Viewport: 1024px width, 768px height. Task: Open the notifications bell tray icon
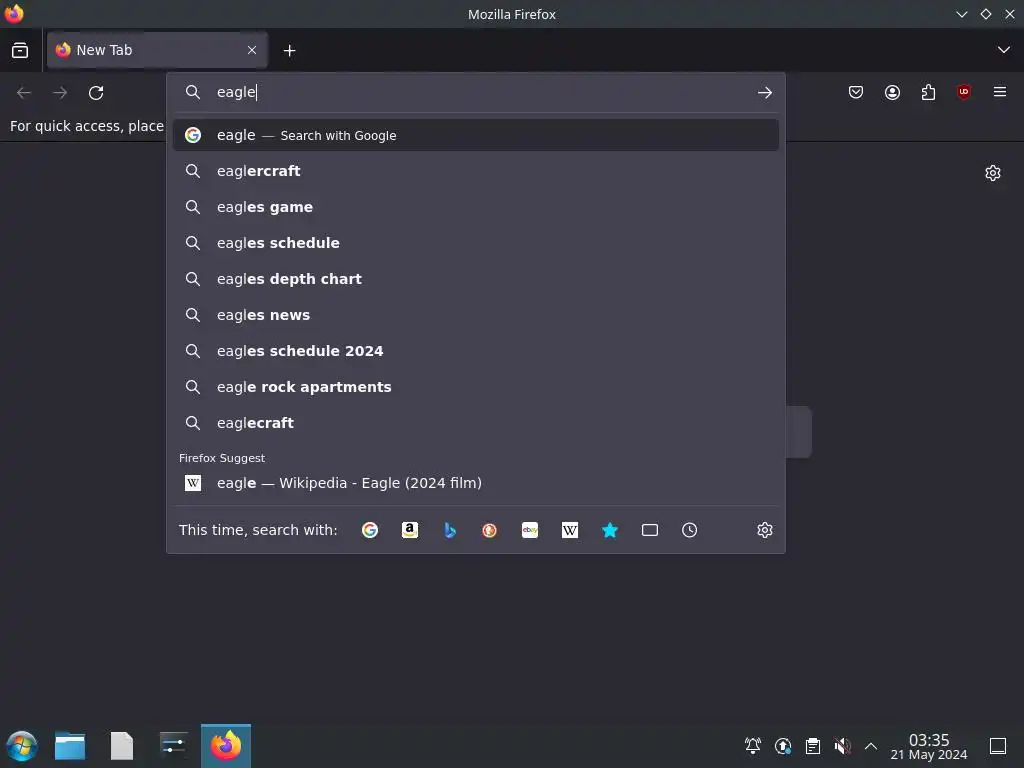[x=753, y=745]
